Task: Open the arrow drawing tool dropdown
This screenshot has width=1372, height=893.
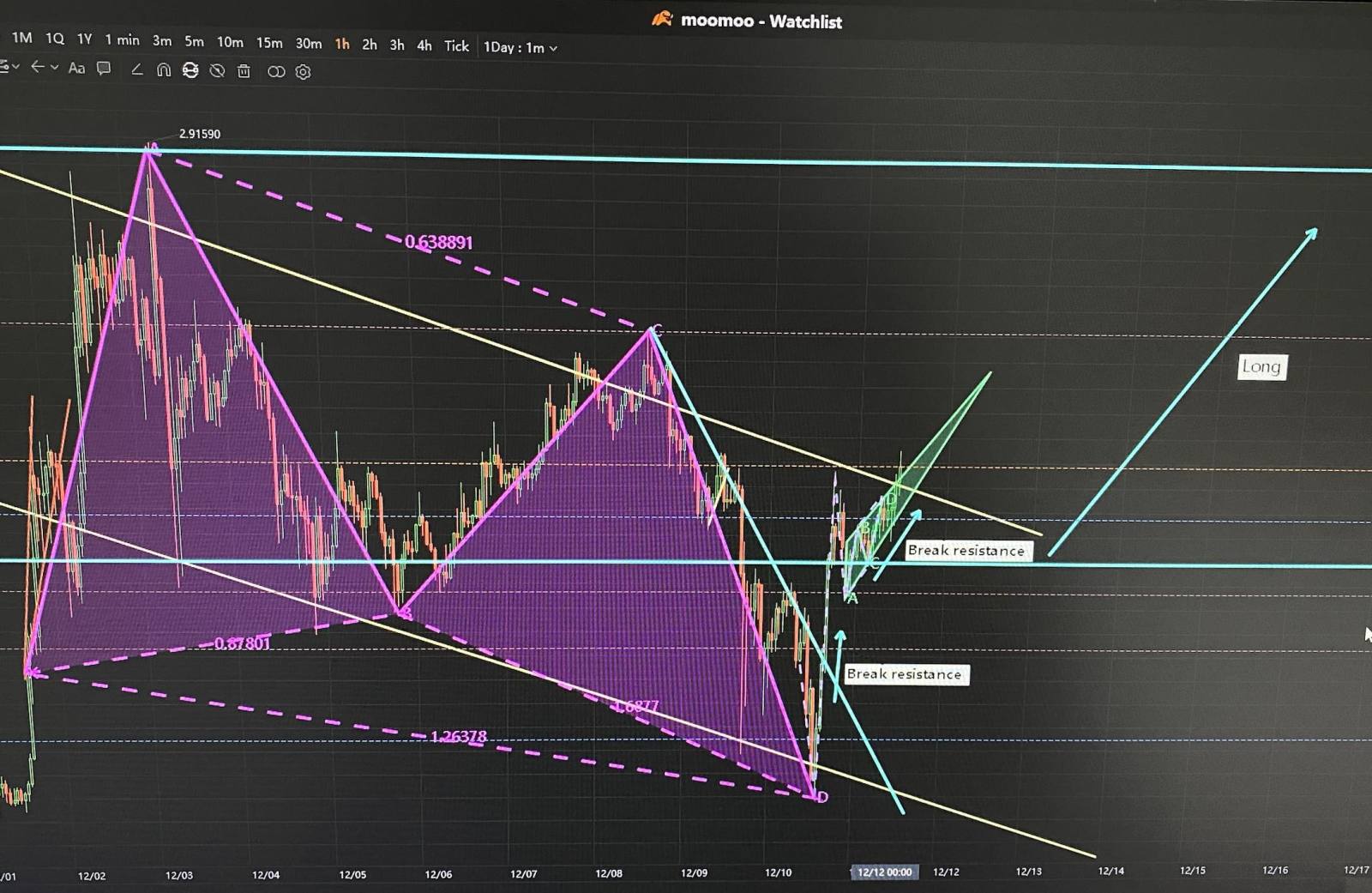Action: tap(55, 67)
